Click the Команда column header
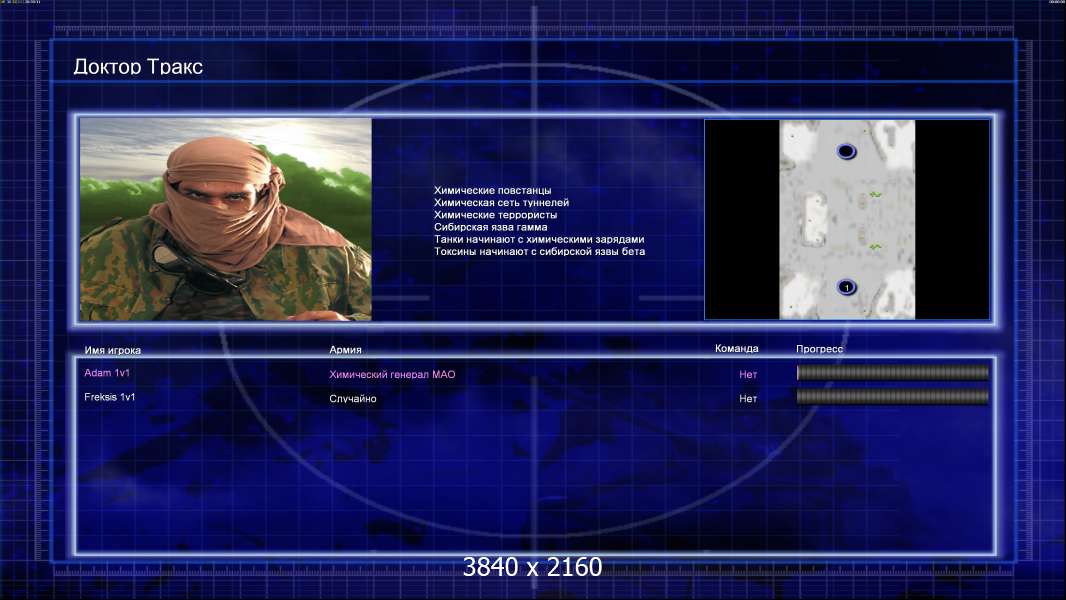Image resolution: width=1066 pixels, height=600 pixels. point(736,348)
